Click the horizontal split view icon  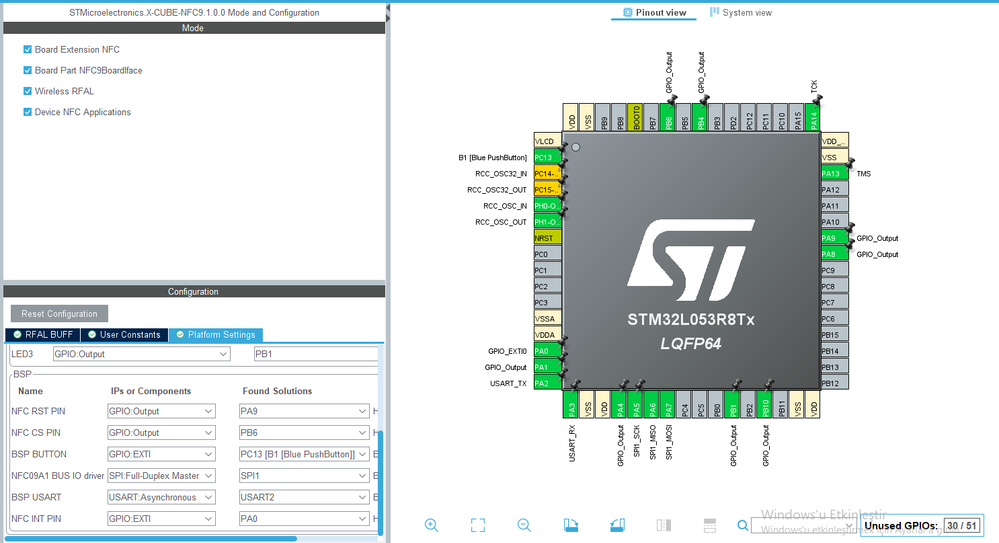[710, 525]
